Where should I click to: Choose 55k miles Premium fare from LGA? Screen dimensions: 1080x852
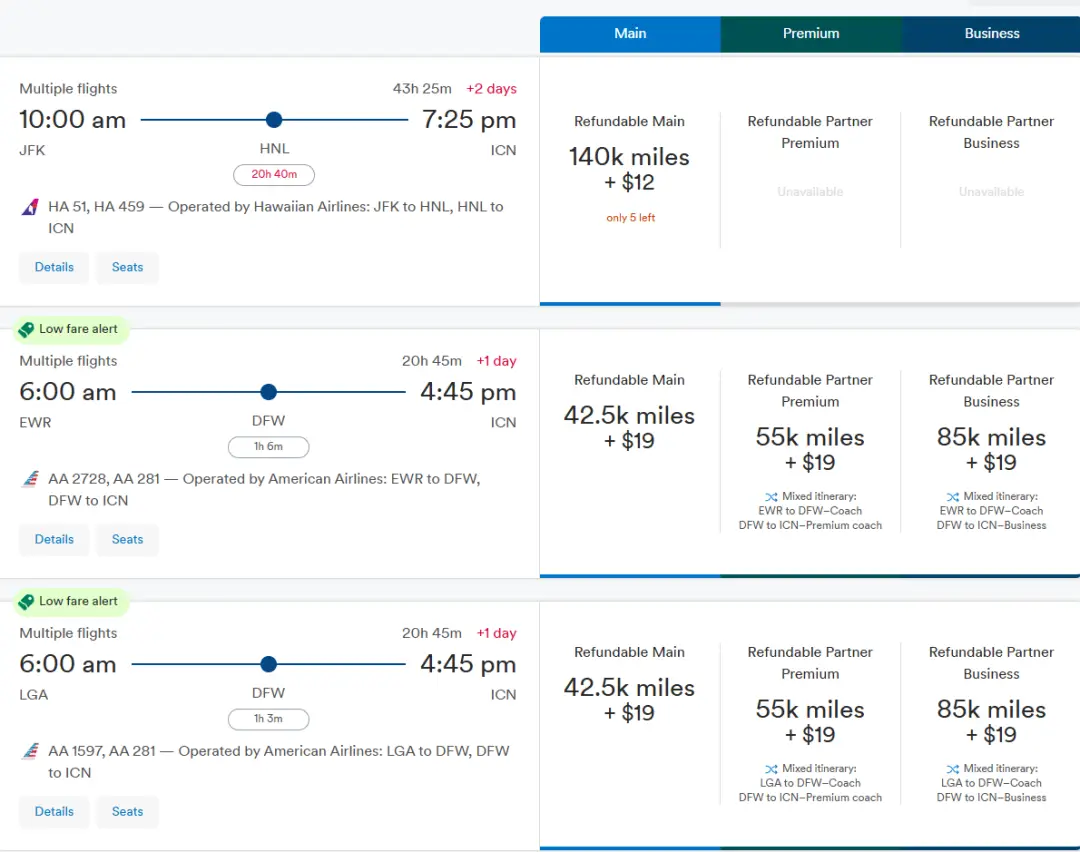click(810, 722)
